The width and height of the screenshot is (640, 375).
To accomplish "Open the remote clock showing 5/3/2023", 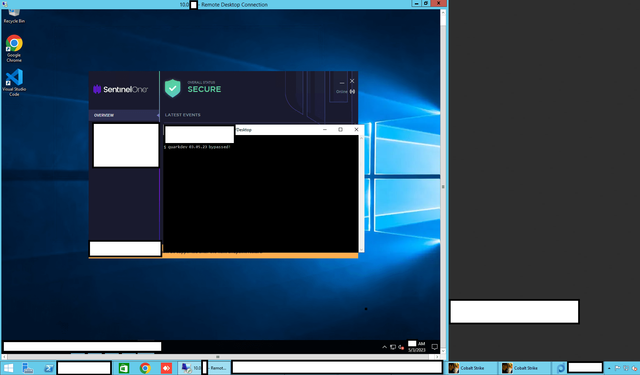I will coord(417,347).
